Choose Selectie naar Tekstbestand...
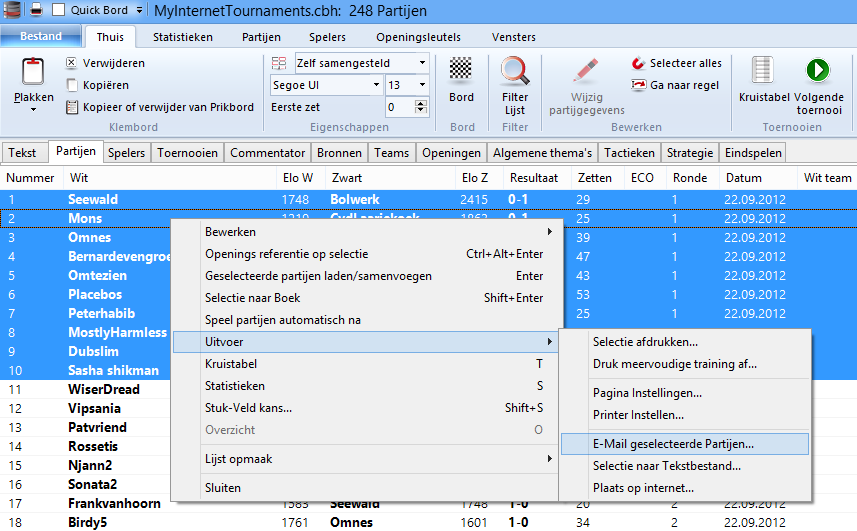This screenshot has height=531, width=857. coord(685,466)
